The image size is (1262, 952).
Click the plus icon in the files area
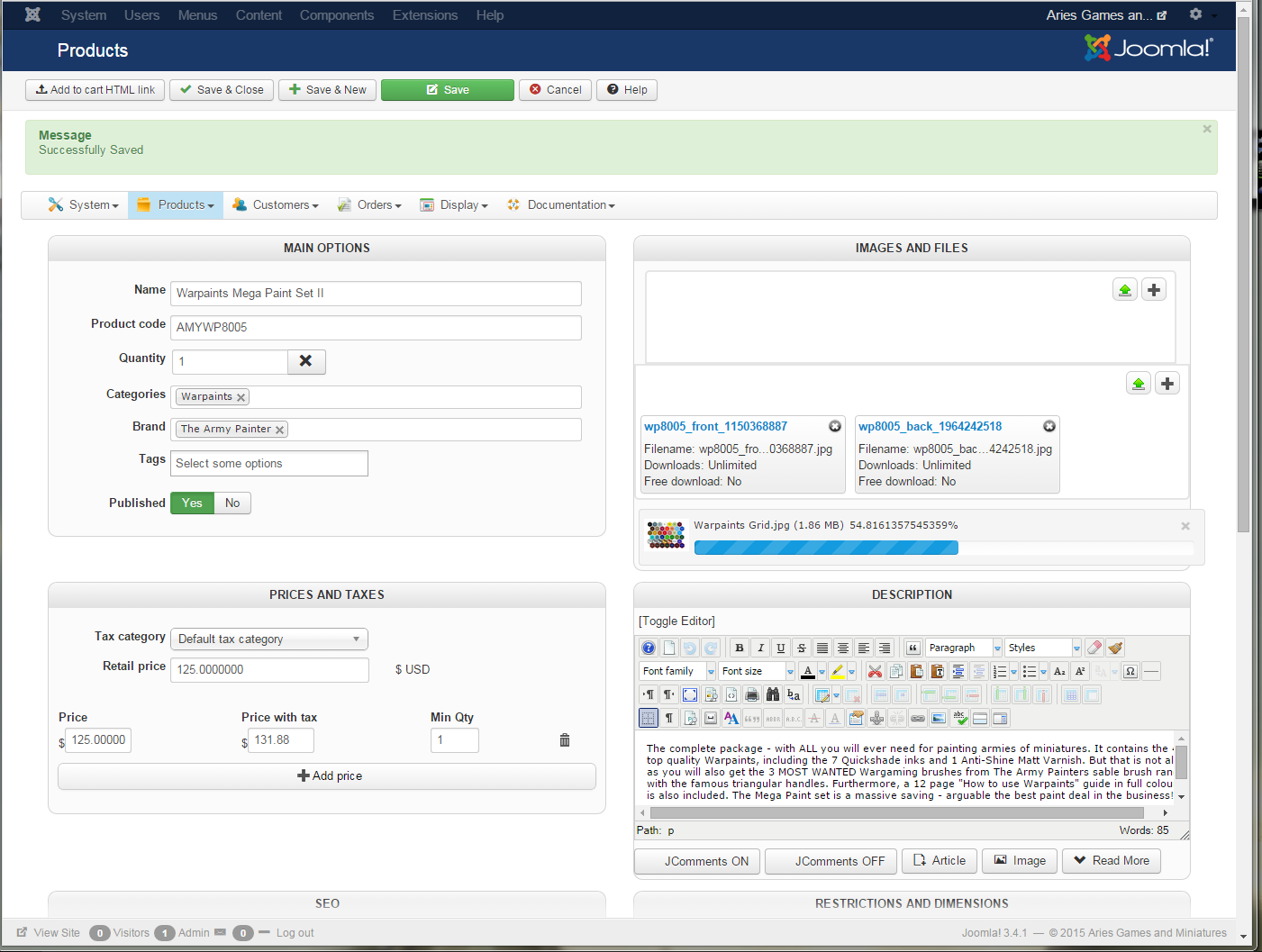pyautogui.click(x=1167, y=384)
